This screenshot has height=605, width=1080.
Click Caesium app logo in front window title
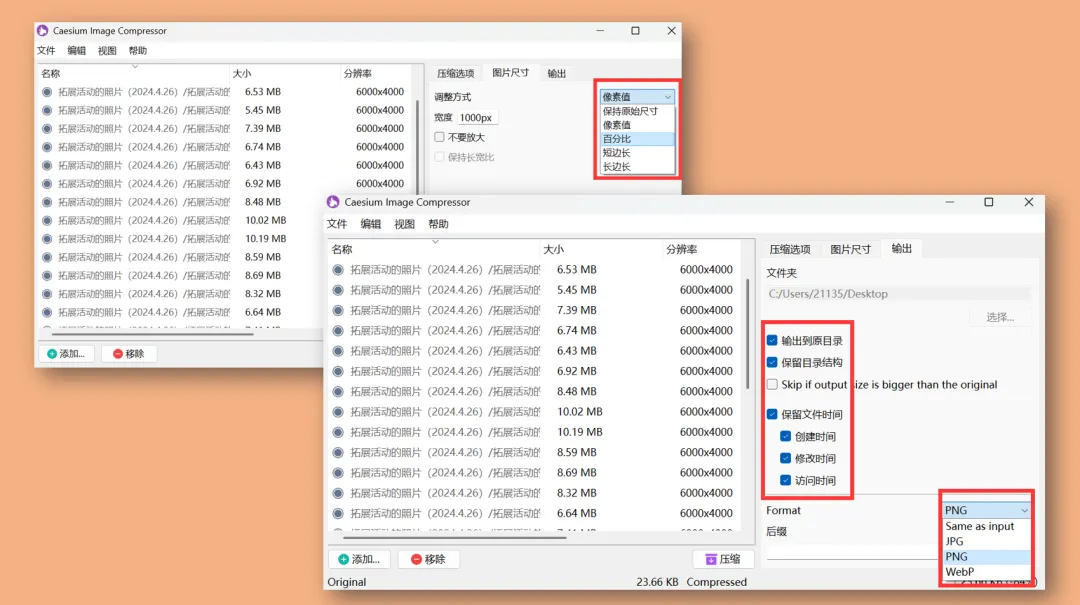(x=333, y=202)
